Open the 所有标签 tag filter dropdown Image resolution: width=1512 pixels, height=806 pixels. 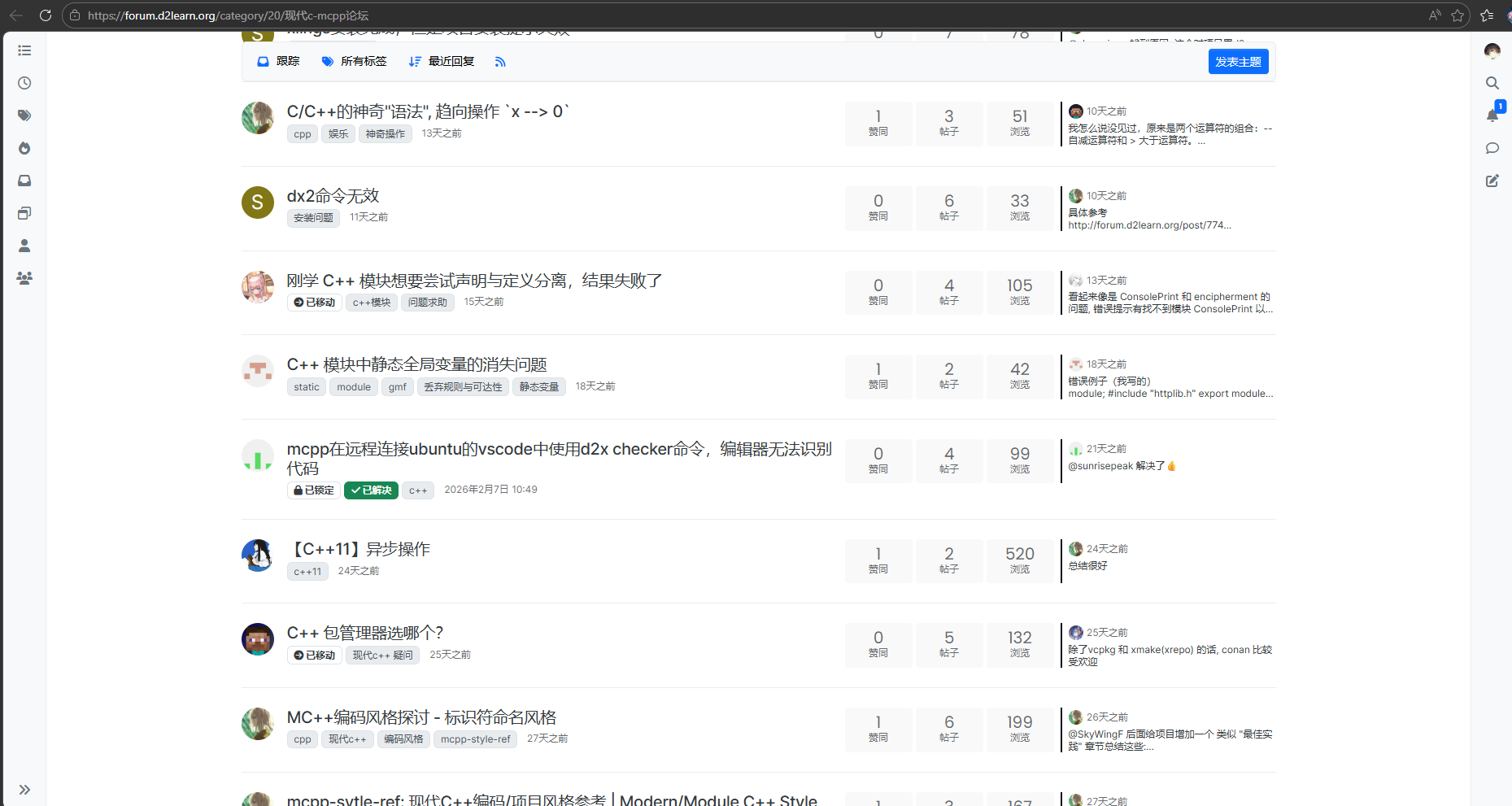point(354,62)
